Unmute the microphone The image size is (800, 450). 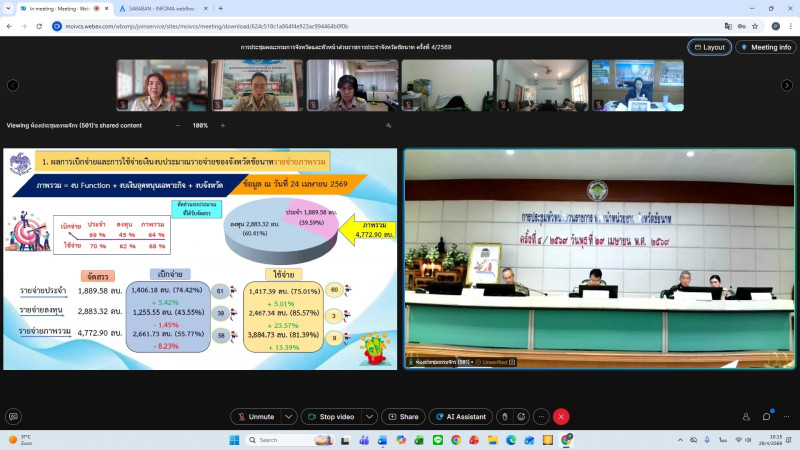256,417
